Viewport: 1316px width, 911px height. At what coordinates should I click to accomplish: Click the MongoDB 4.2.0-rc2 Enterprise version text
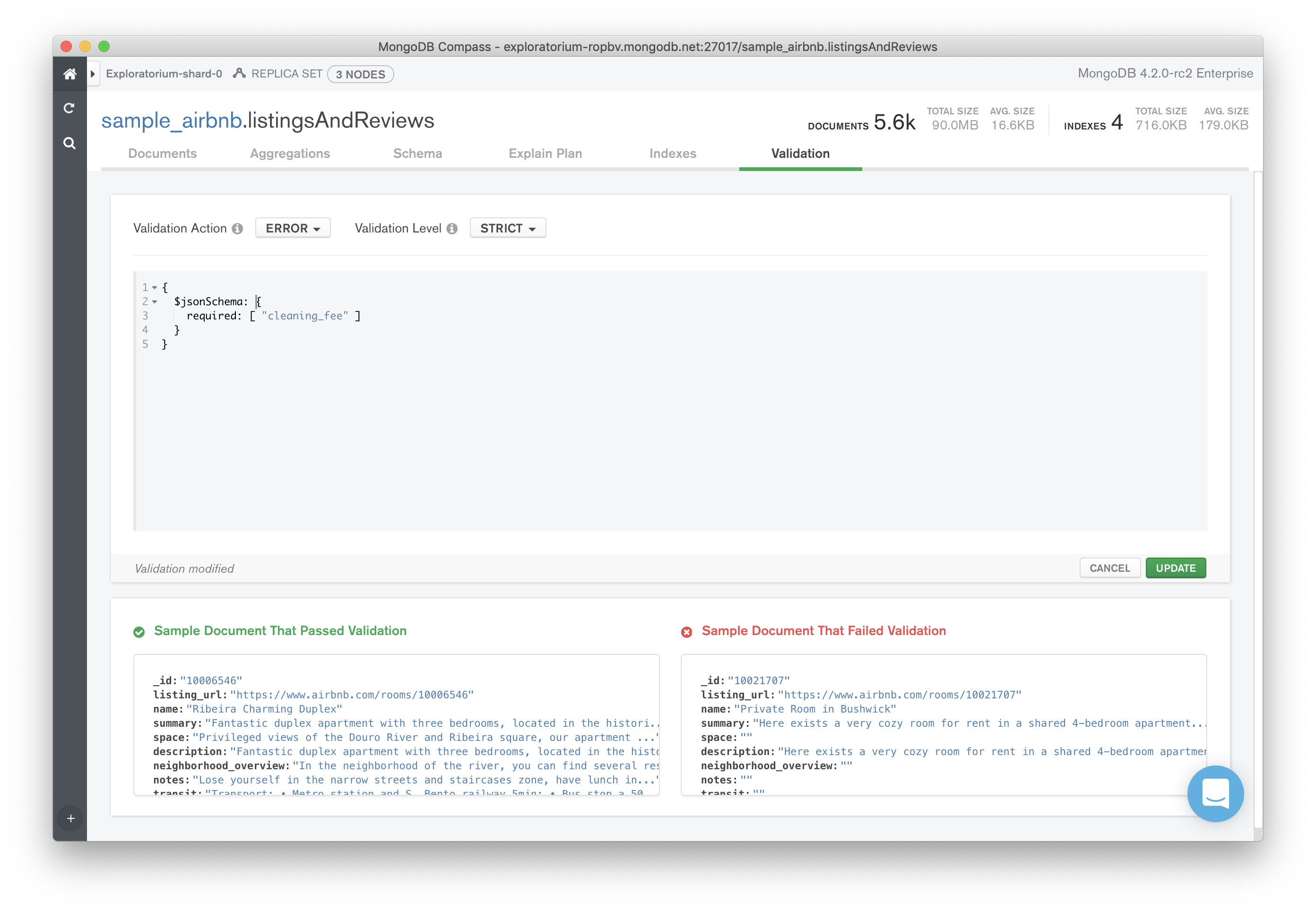(1165, 73)
